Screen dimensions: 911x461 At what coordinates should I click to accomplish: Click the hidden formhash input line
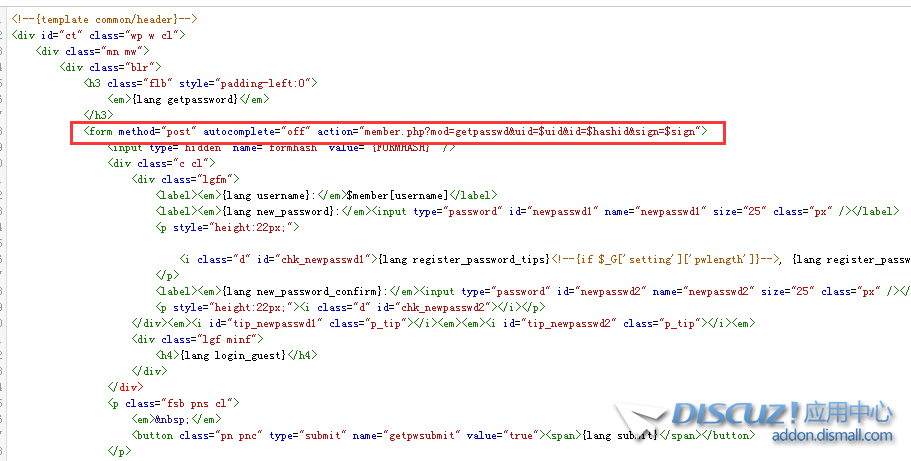[282, 147]
